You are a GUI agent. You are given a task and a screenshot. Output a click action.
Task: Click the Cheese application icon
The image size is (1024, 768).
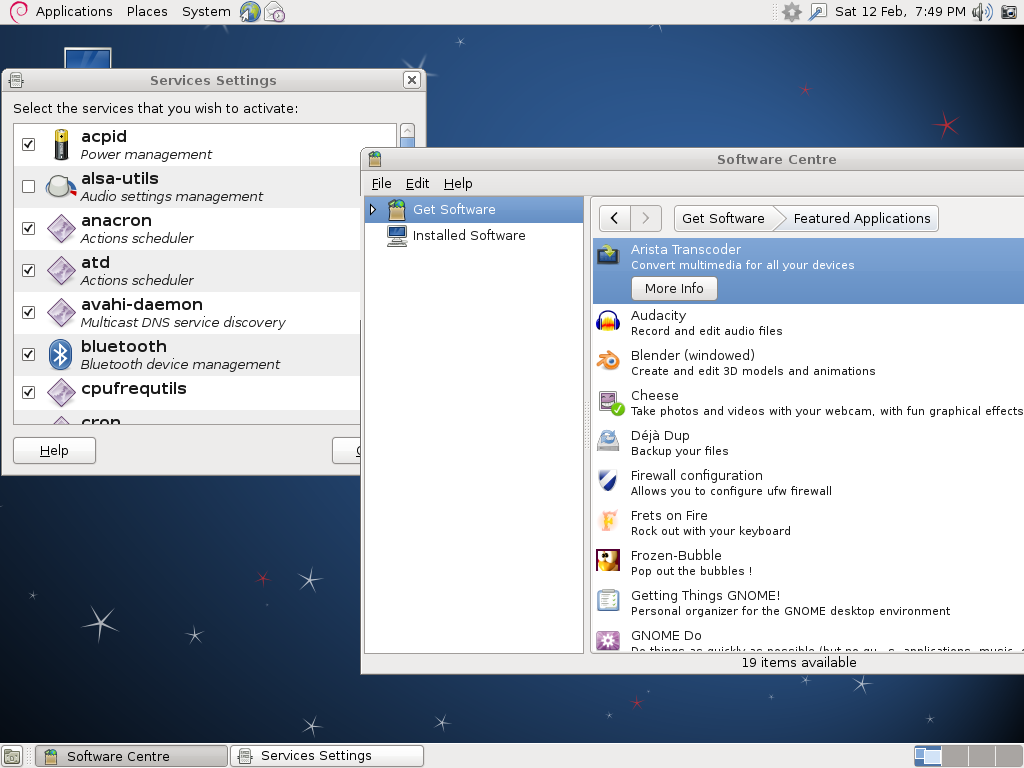[x=610, y=403]
